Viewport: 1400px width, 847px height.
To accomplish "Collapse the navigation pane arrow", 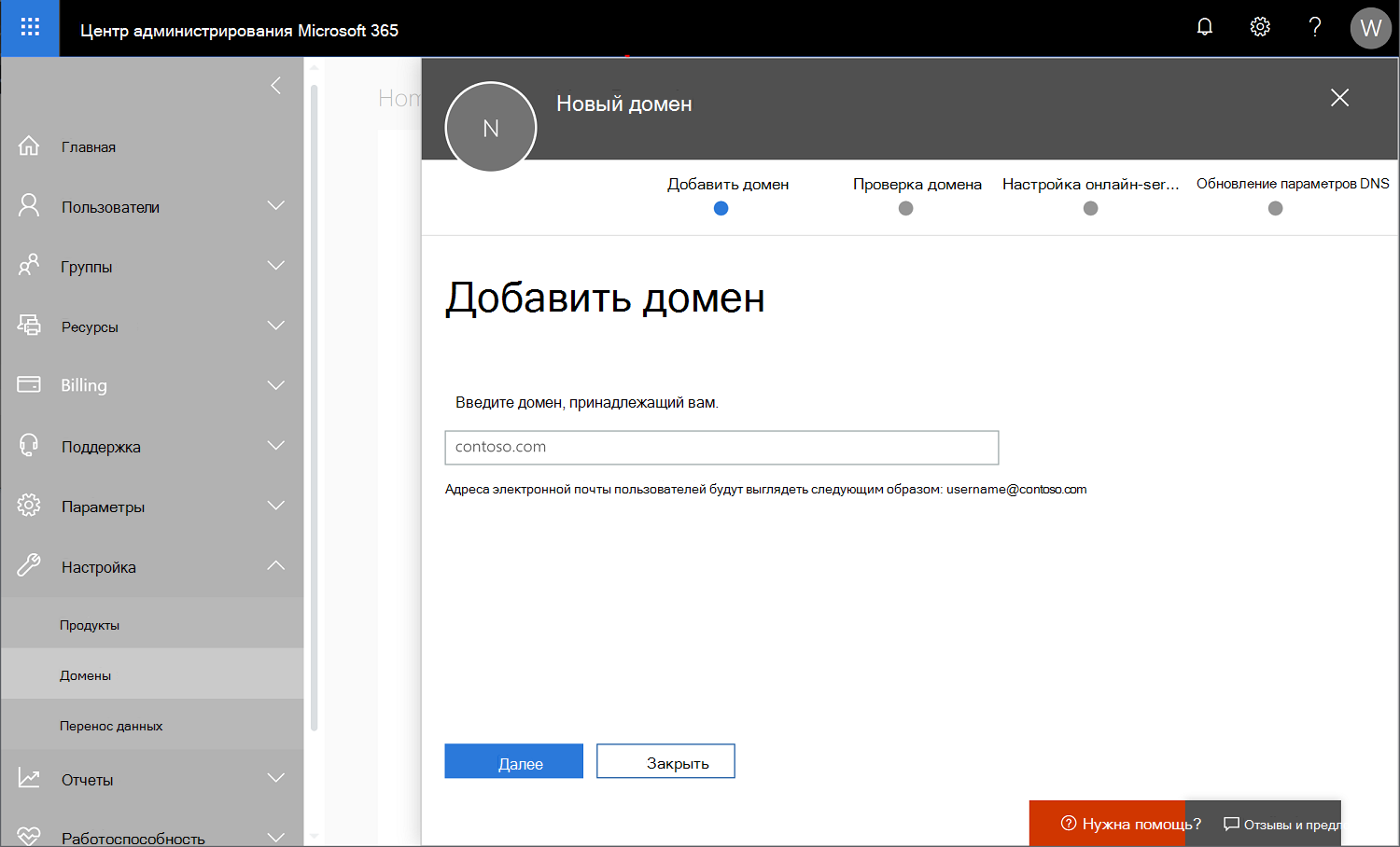I will [x=275, y=86].
